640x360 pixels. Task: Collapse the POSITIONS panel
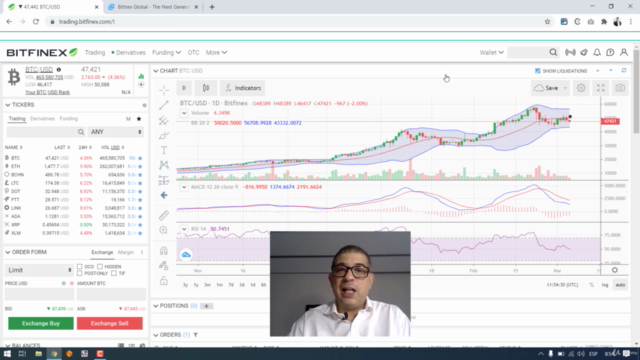[156, 306]
